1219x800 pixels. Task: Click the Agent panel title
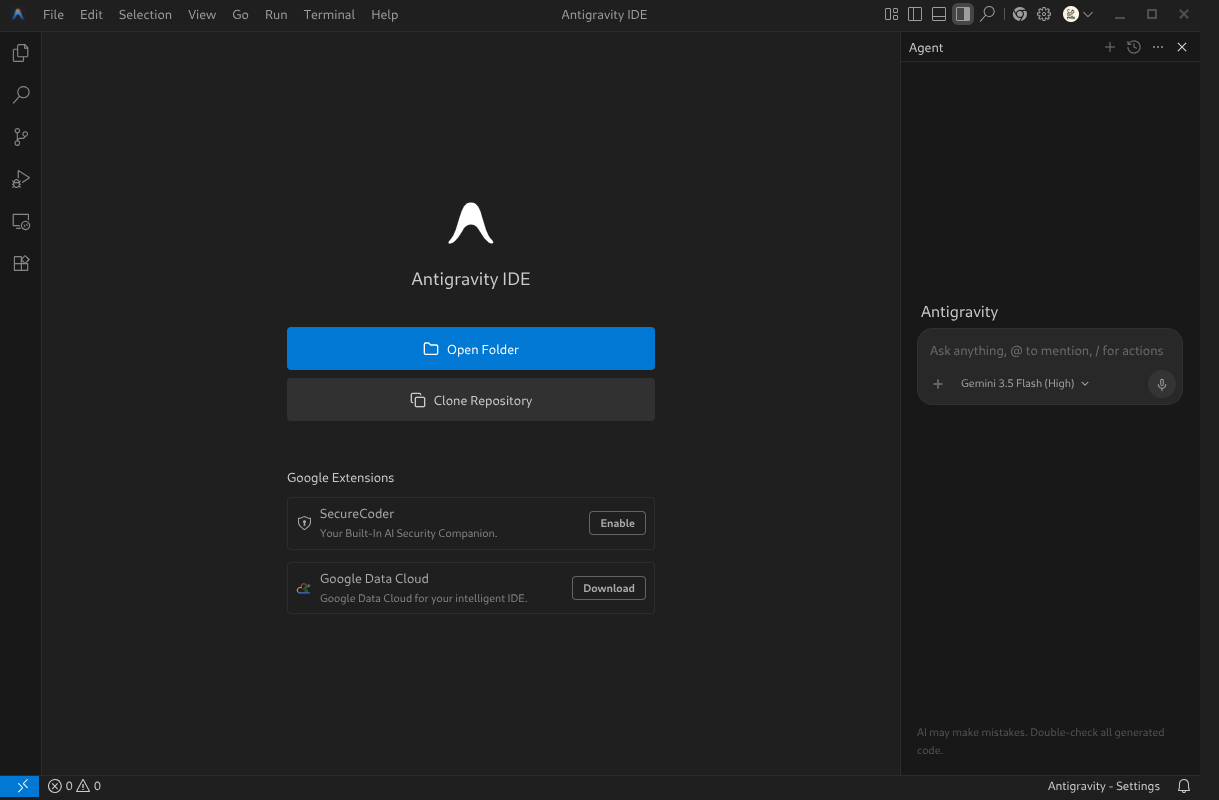point(926,47)
